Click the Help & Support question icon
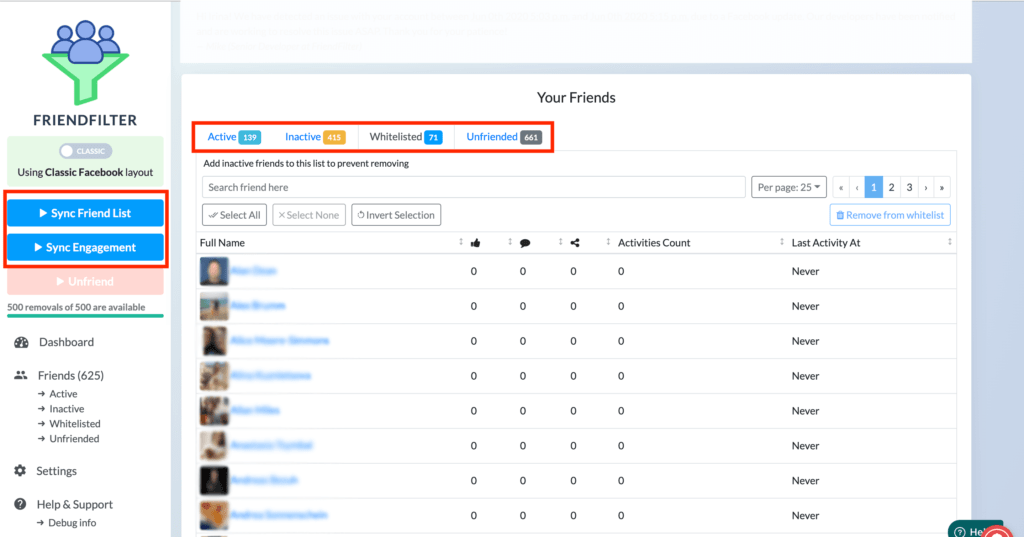Image resolution: width=1024 pixels, height=537 pixels. (x=20, y=505)
